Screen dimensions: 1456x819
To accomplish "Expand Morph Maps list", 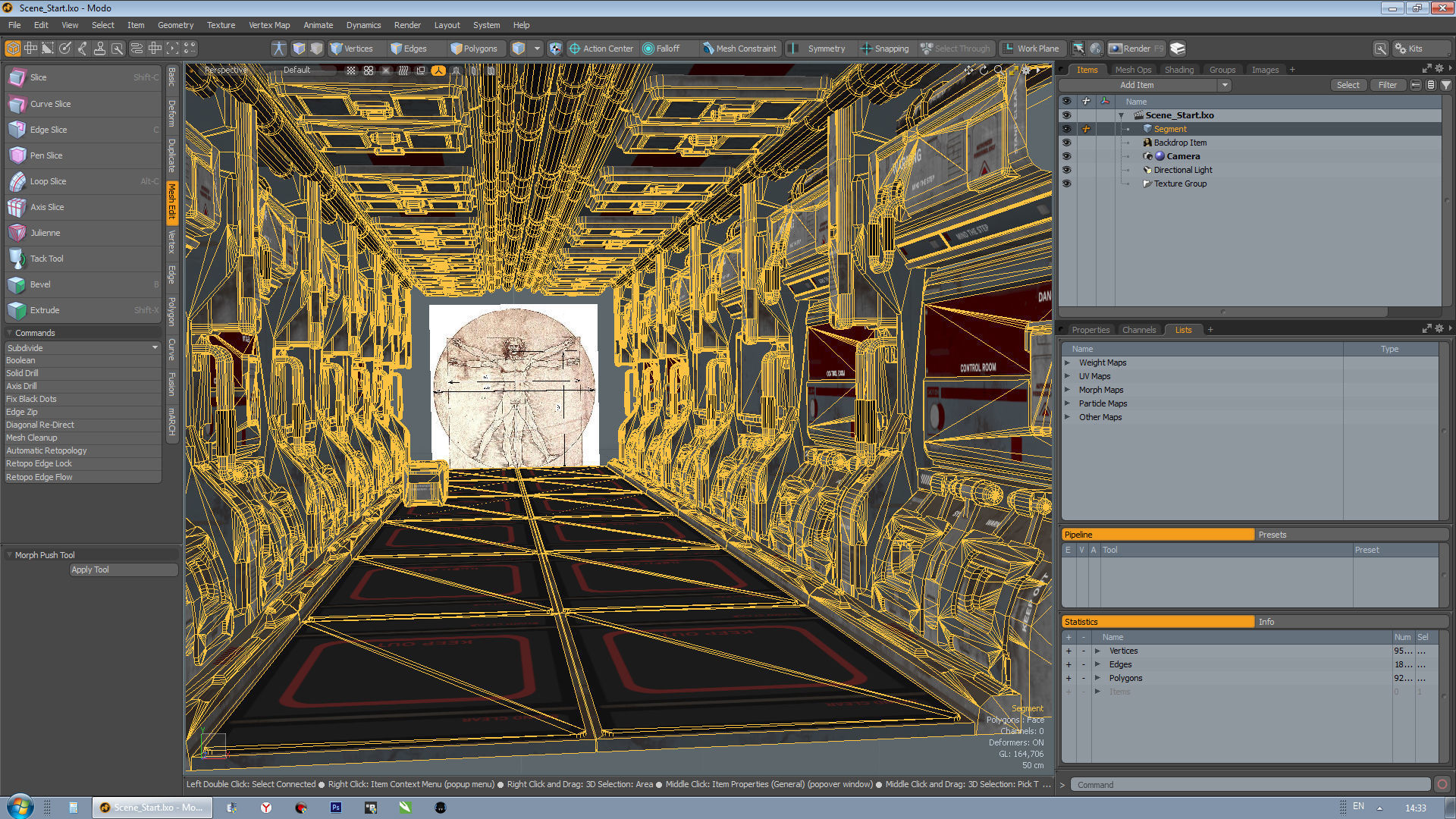I will (1067, 390).
